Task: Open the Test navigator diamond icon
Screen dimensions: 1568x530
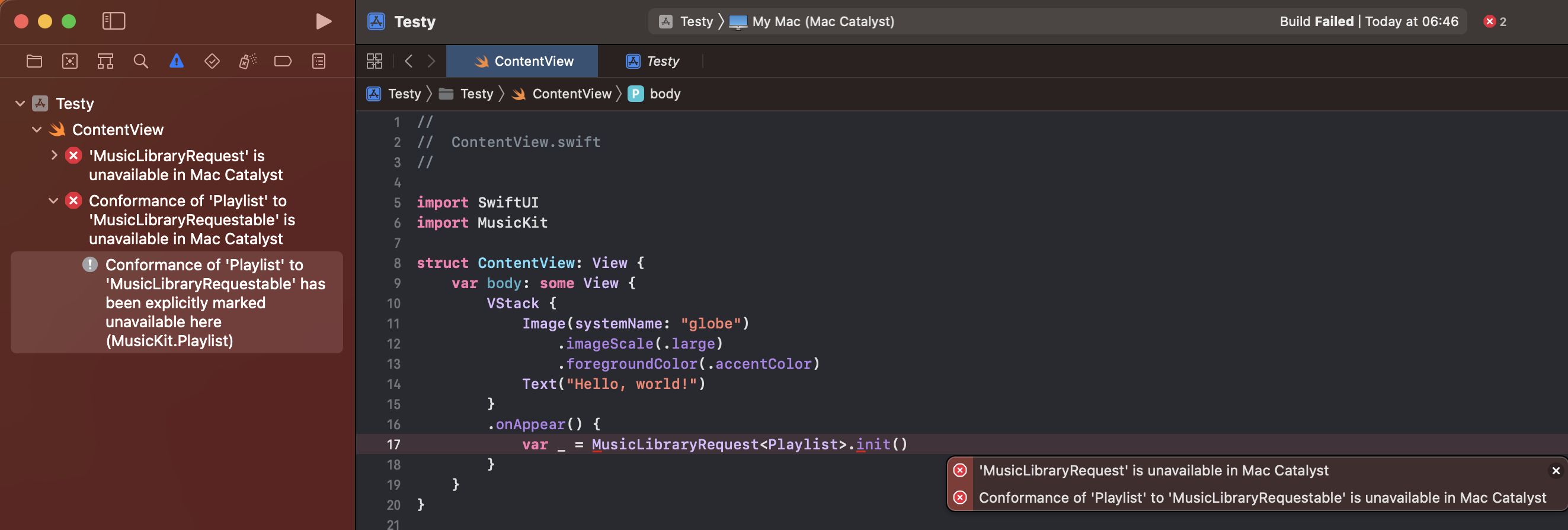Action: (212, 61)
